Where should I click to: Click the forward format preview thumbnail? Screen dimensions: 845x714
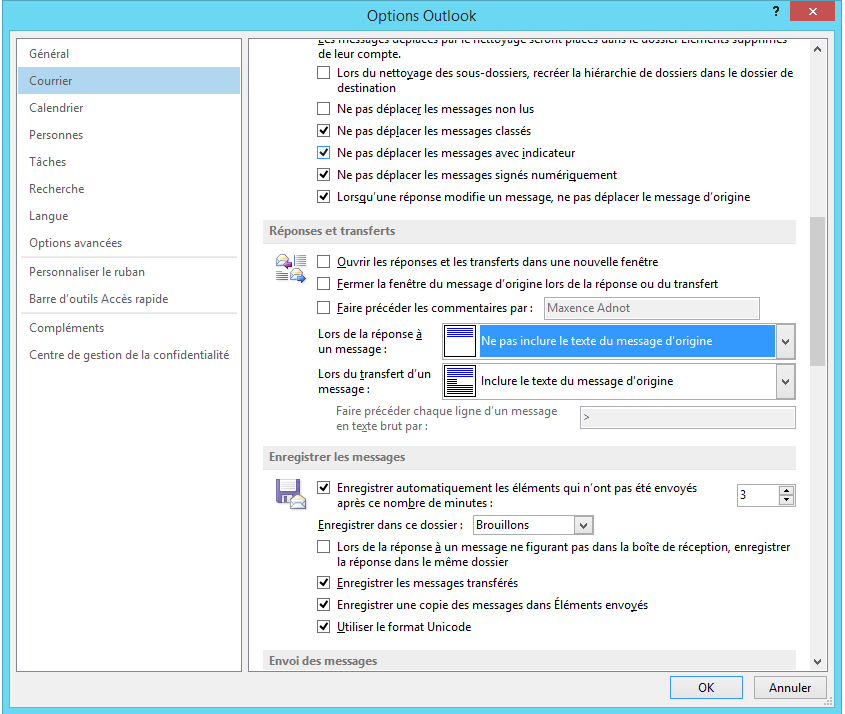(459, 381)
